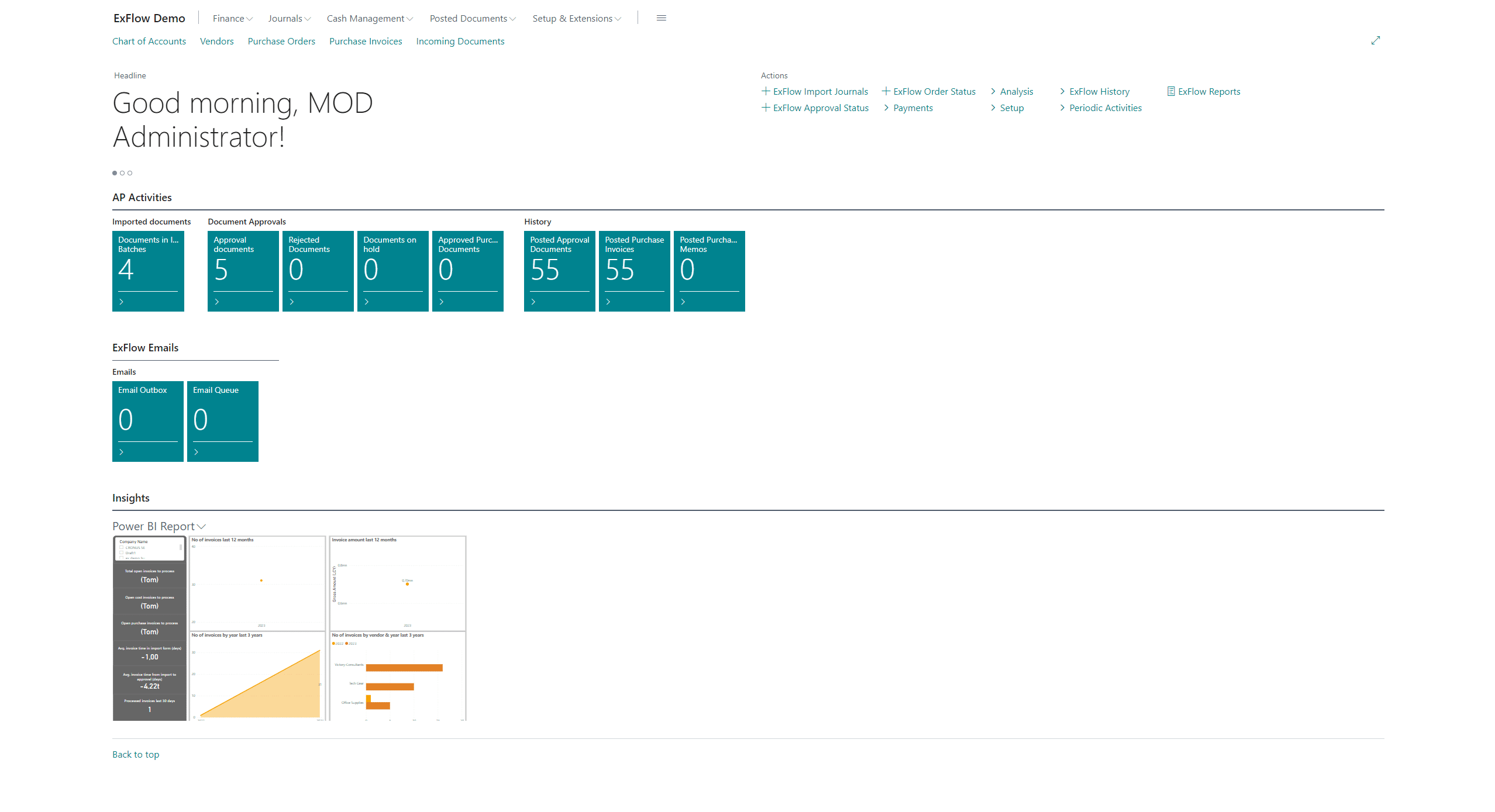Click the expand page arrows icon
The width and height of the screenshot is (1495, 812).
click(x=1375, y=40)
